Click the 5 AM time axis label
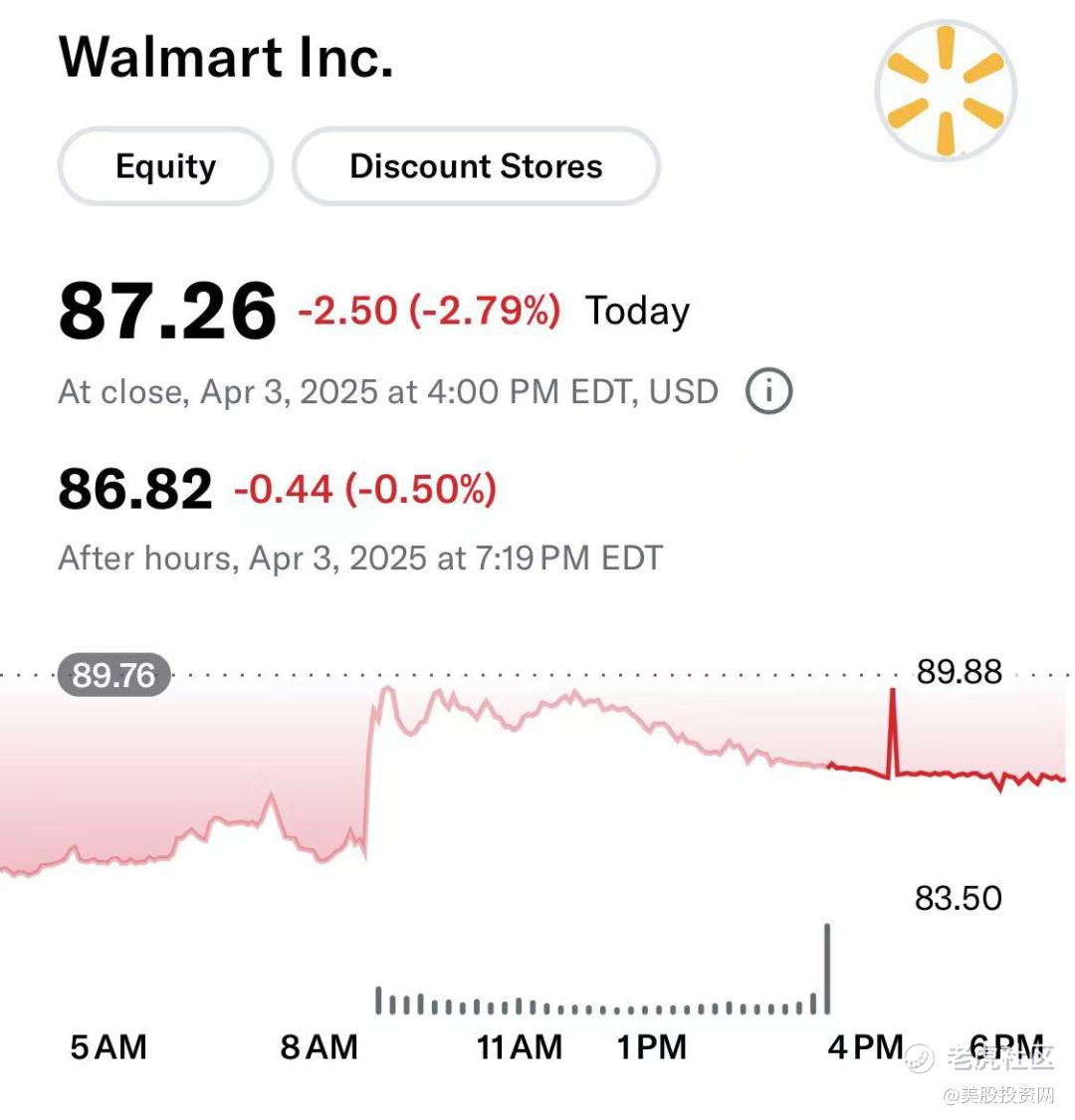The height and width of the screenshot is (1120, 1075). [108, 1048]
